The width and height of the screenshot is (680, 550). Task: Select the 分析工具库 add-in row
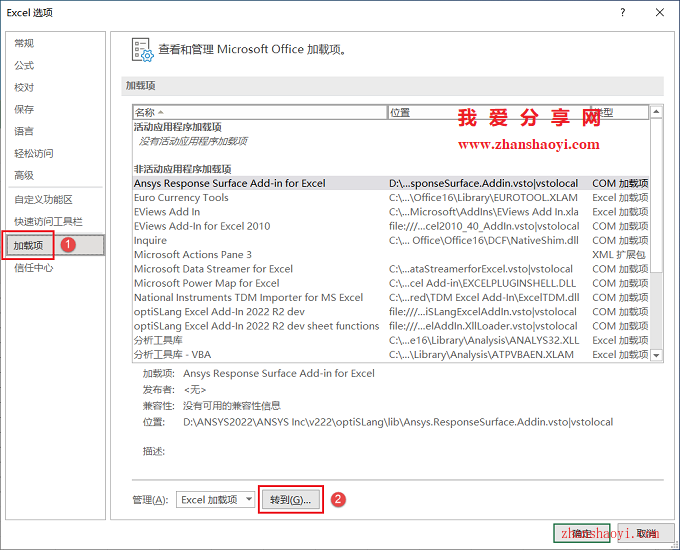click(x=390, y=340)
